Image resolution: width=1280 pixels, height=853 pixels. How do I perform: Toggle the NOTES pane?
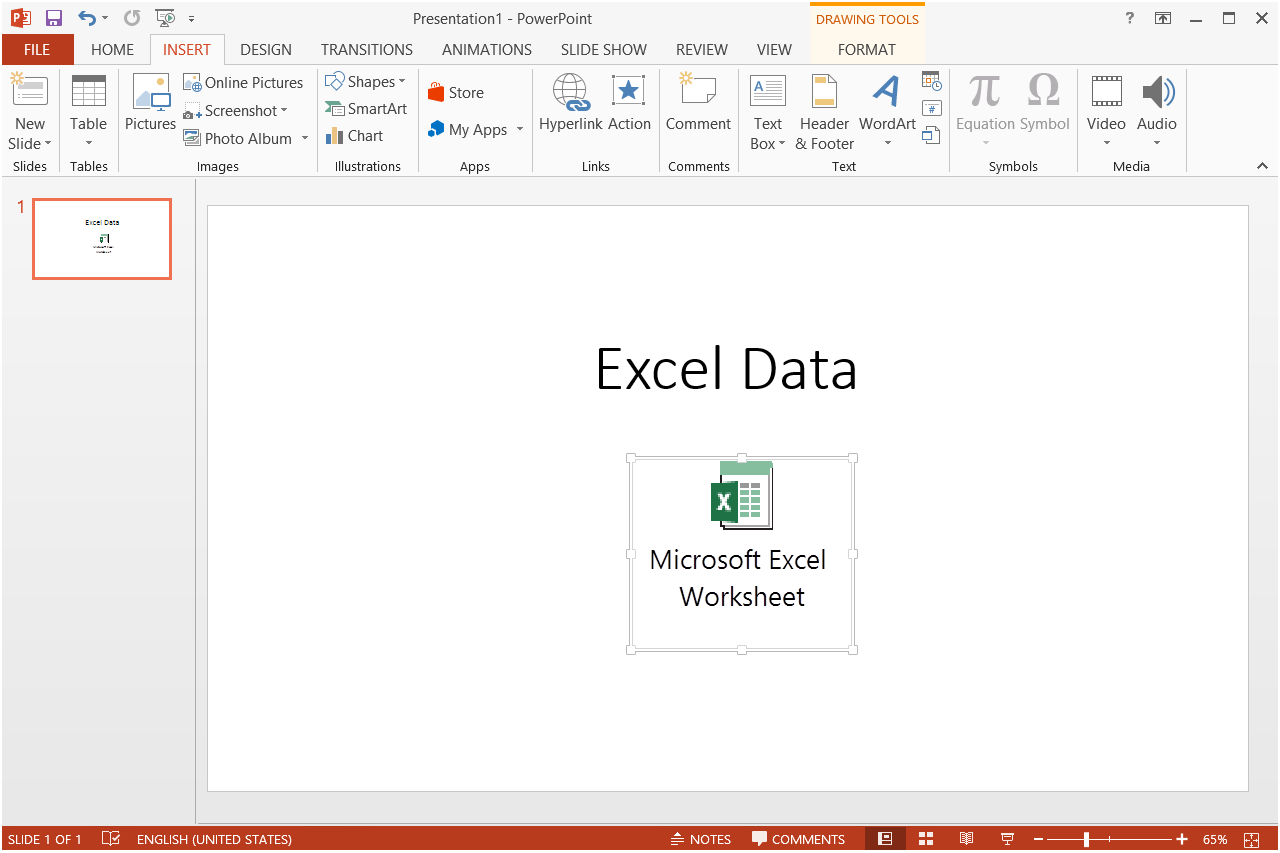[701, 839]
